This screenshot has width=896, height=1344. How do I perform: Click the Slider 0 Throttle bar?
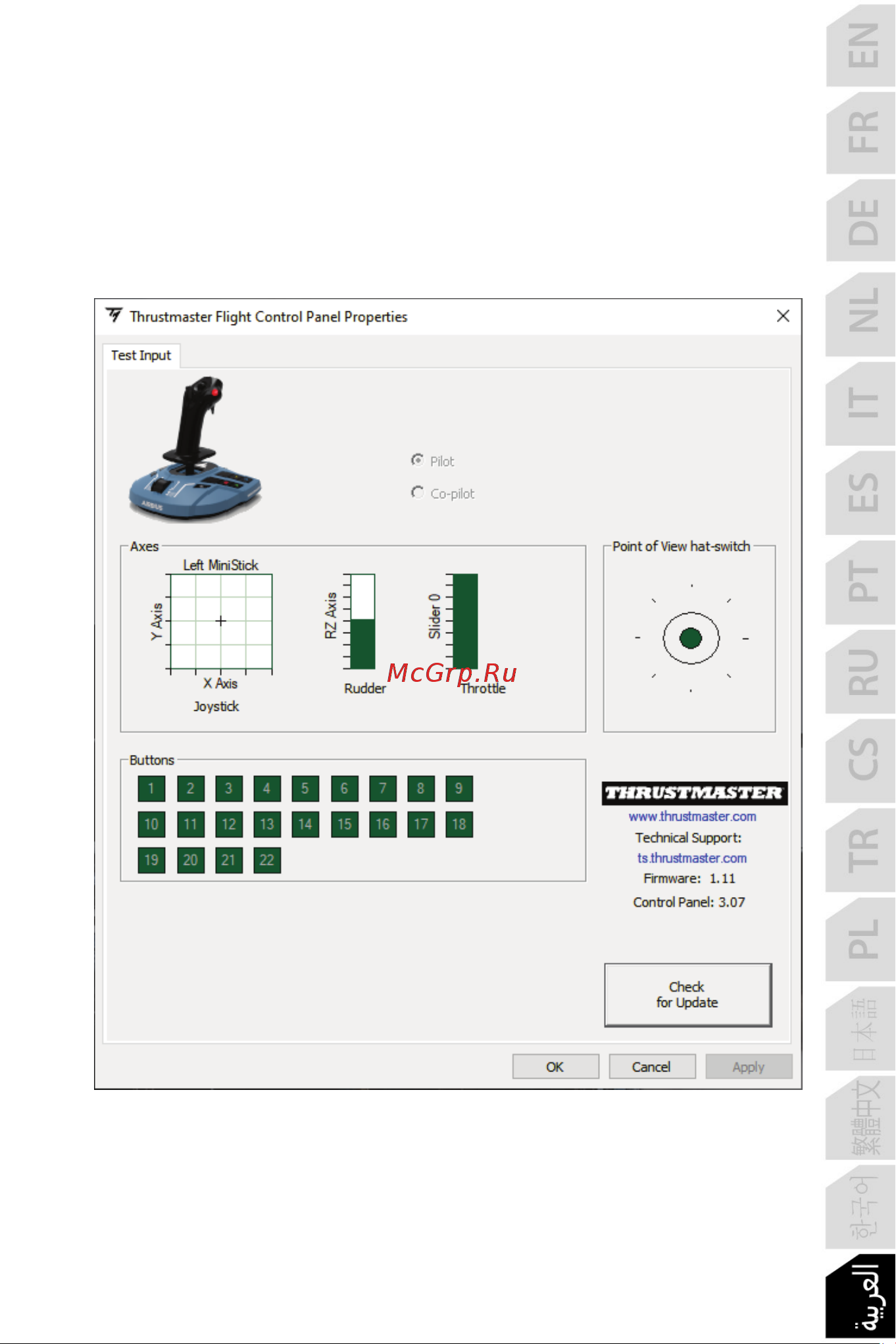point(465,621)
